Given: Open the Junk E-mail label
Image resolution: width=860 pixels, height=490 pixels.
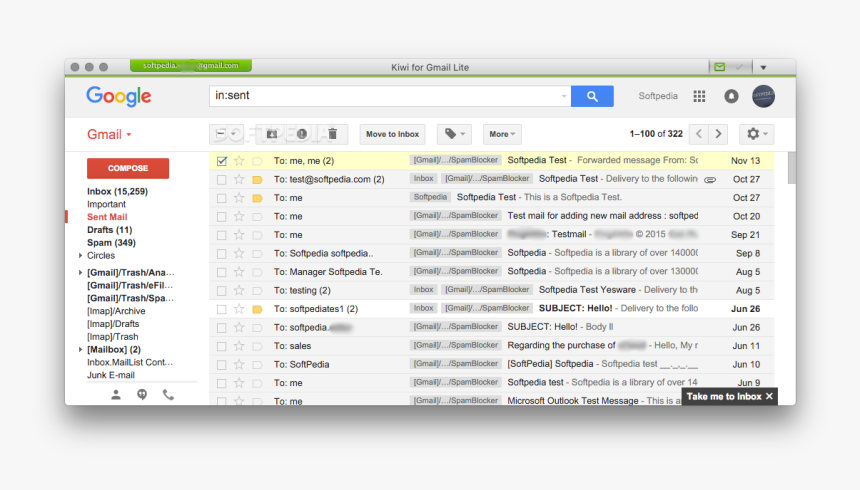Looking at the screenshot, I should (111, 375).
